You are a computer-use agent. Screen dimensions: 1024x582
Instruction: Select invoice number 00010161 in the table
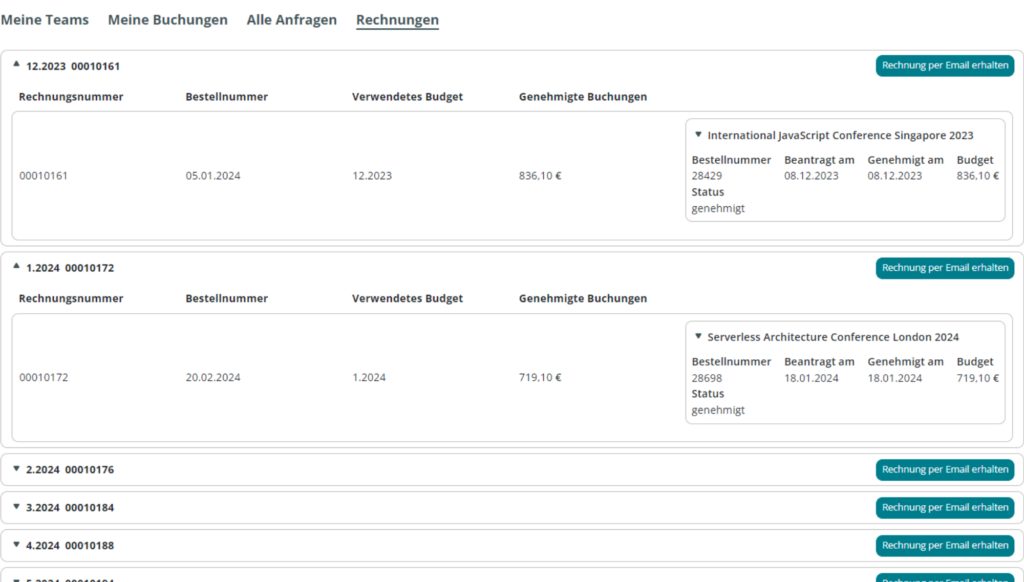41,175
